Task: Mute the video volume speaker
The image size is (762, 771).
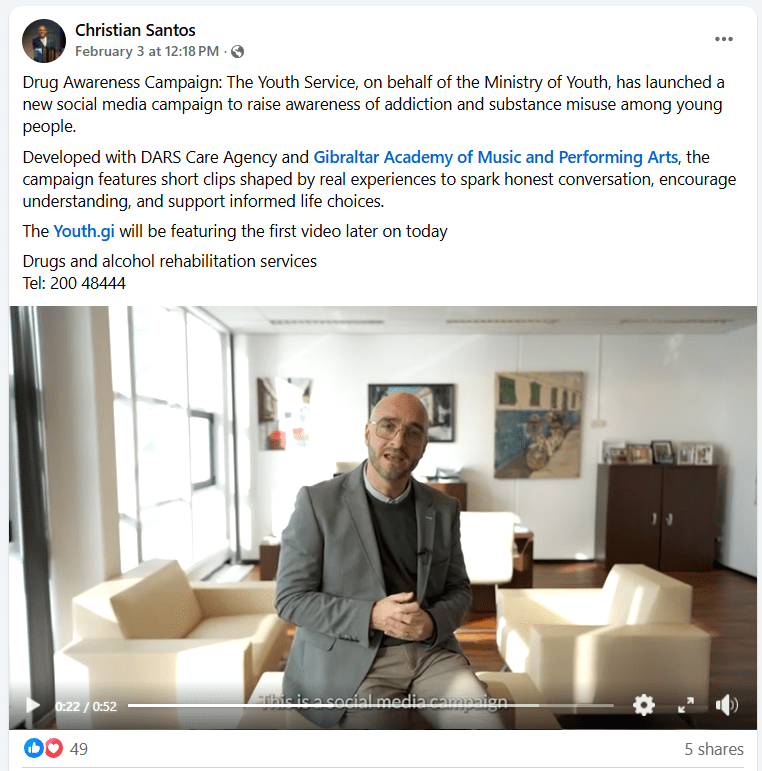Action: (x=727, y=705)
